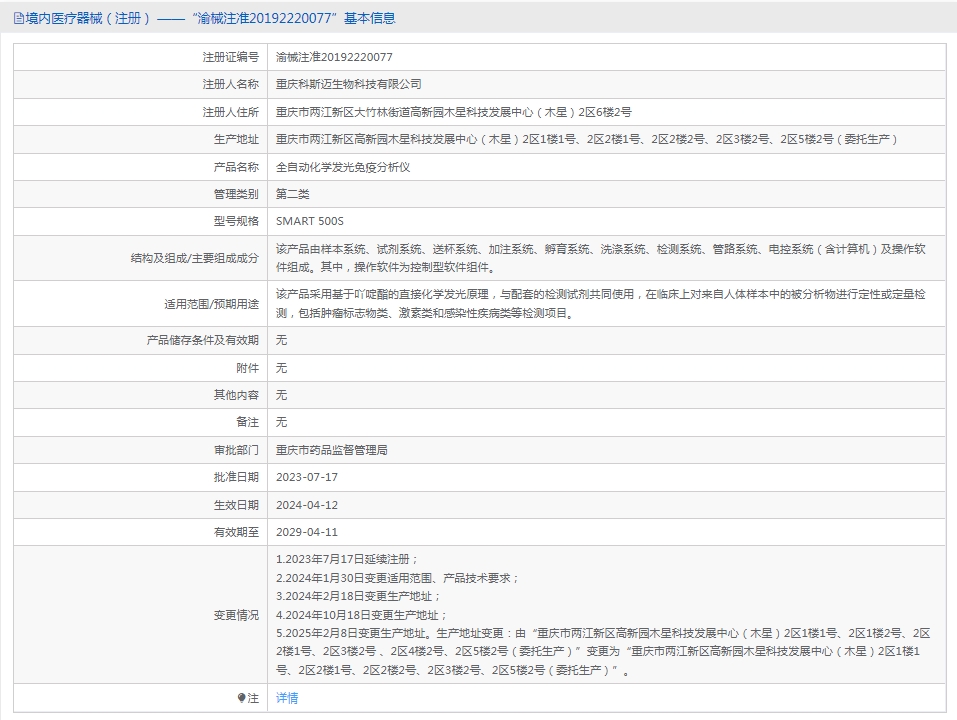This screenshot has width=957, height=720.
Task: Select the product name 全自动化学发光免疫分析仪
Action: point(343,167)
